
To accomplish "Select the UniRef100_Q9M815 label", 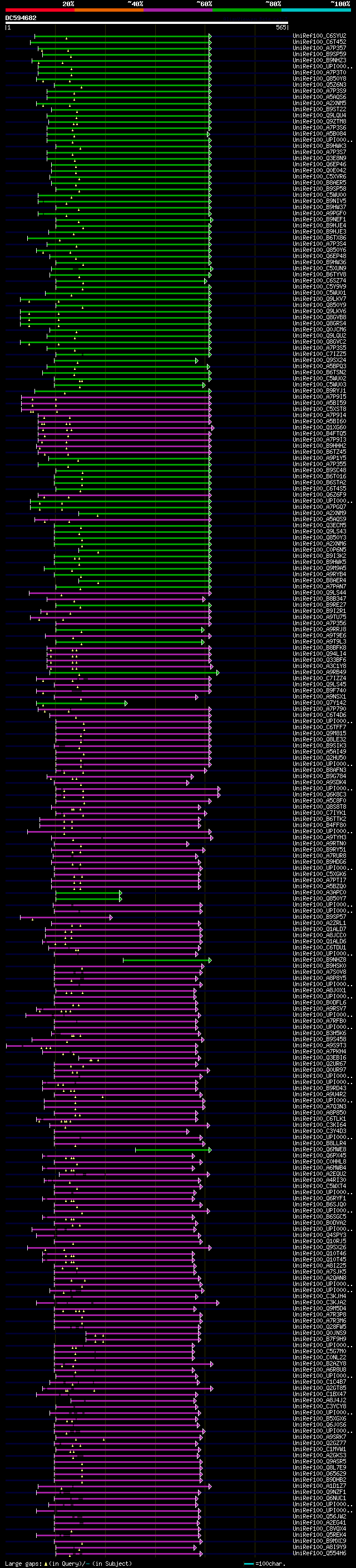I will (319, 734).
